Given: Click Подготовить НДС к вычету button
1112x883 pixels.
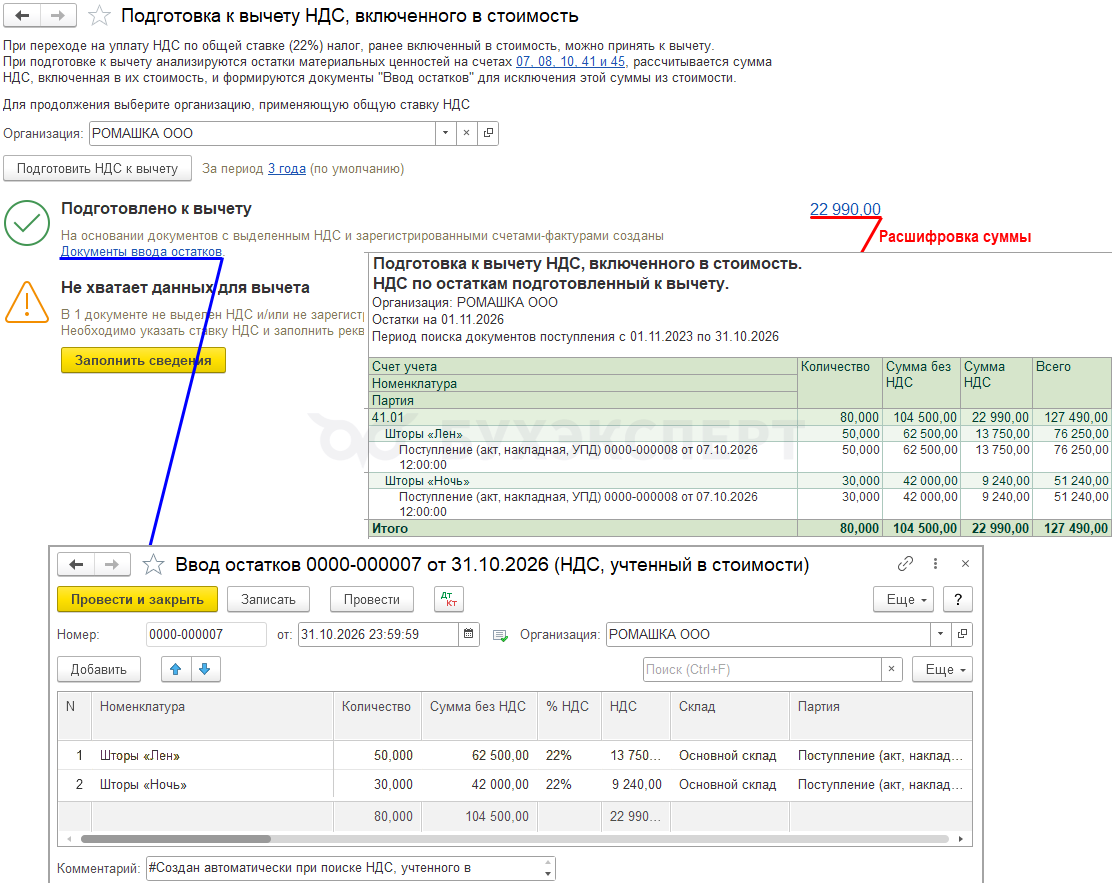Looking at the screenshot, I should [97, 169].
